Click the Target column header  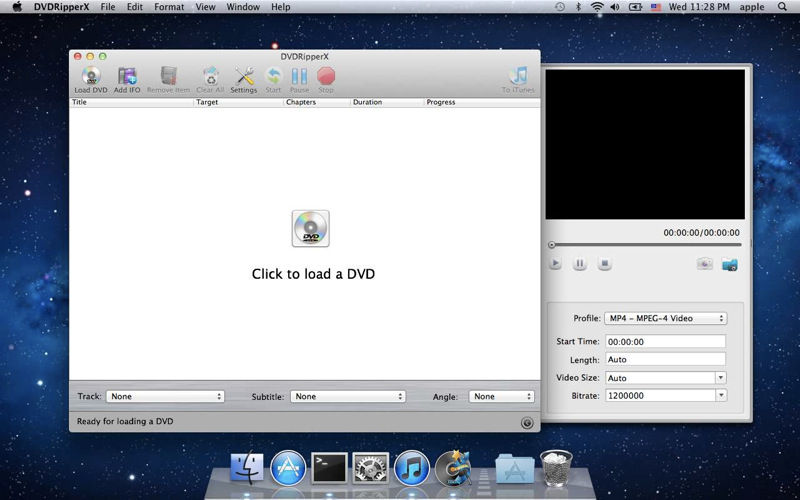[239, 102]
